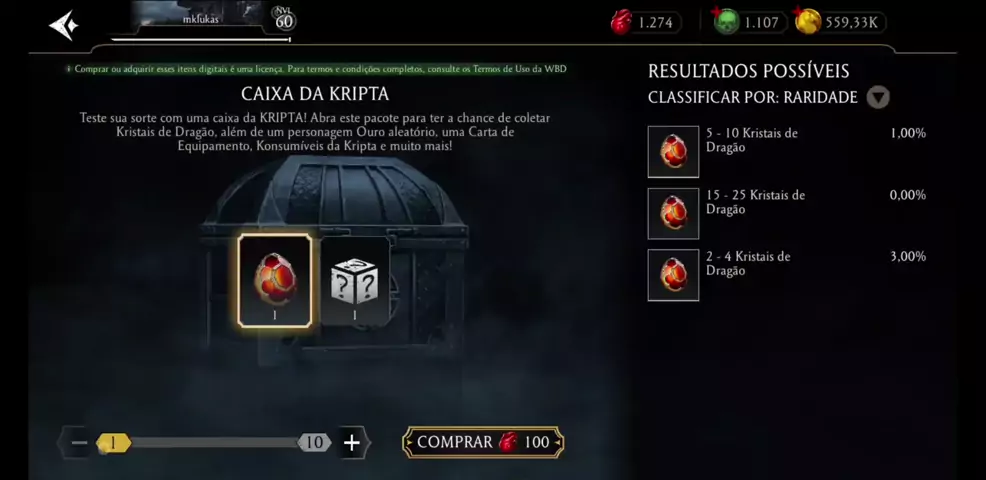The image size is (986, 480).
Task: Click the Classificar Por: Raridade label
Action: click(x=753, y=98)
